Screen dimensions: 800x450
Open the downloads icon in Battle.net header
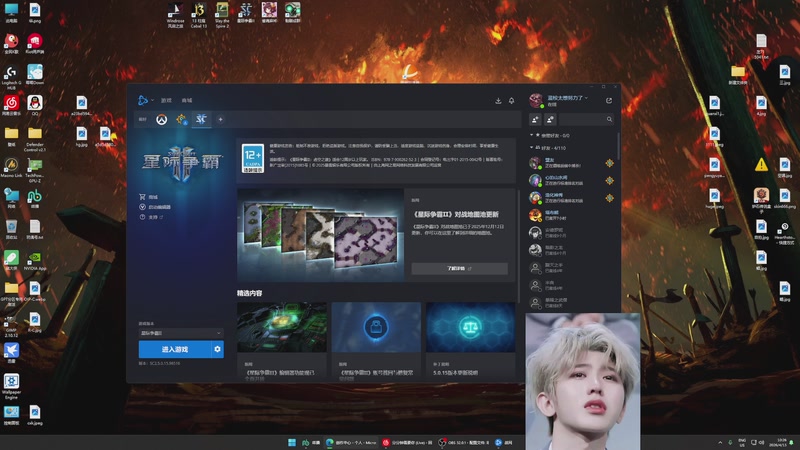click(498, 101)
